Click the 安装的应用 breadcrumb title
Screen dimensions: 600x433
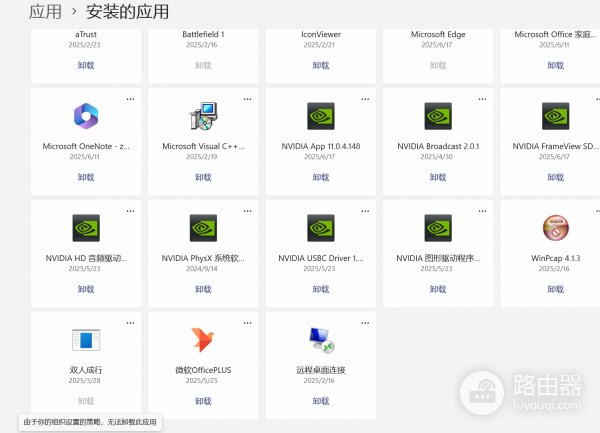tap(127, 11)
